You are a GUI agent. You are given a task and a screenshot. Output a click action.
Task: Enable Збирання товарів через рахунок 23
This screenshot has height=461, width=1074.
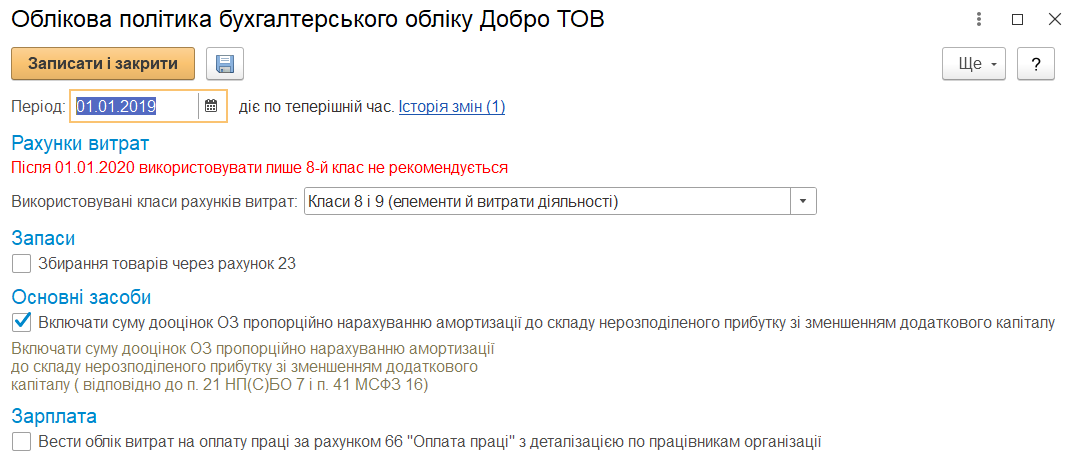[21, 264]
